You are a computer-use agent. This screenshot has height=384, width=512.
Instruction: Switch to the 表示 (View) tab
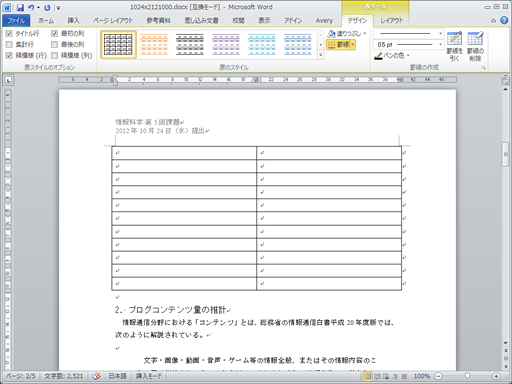tap(264, 21)
